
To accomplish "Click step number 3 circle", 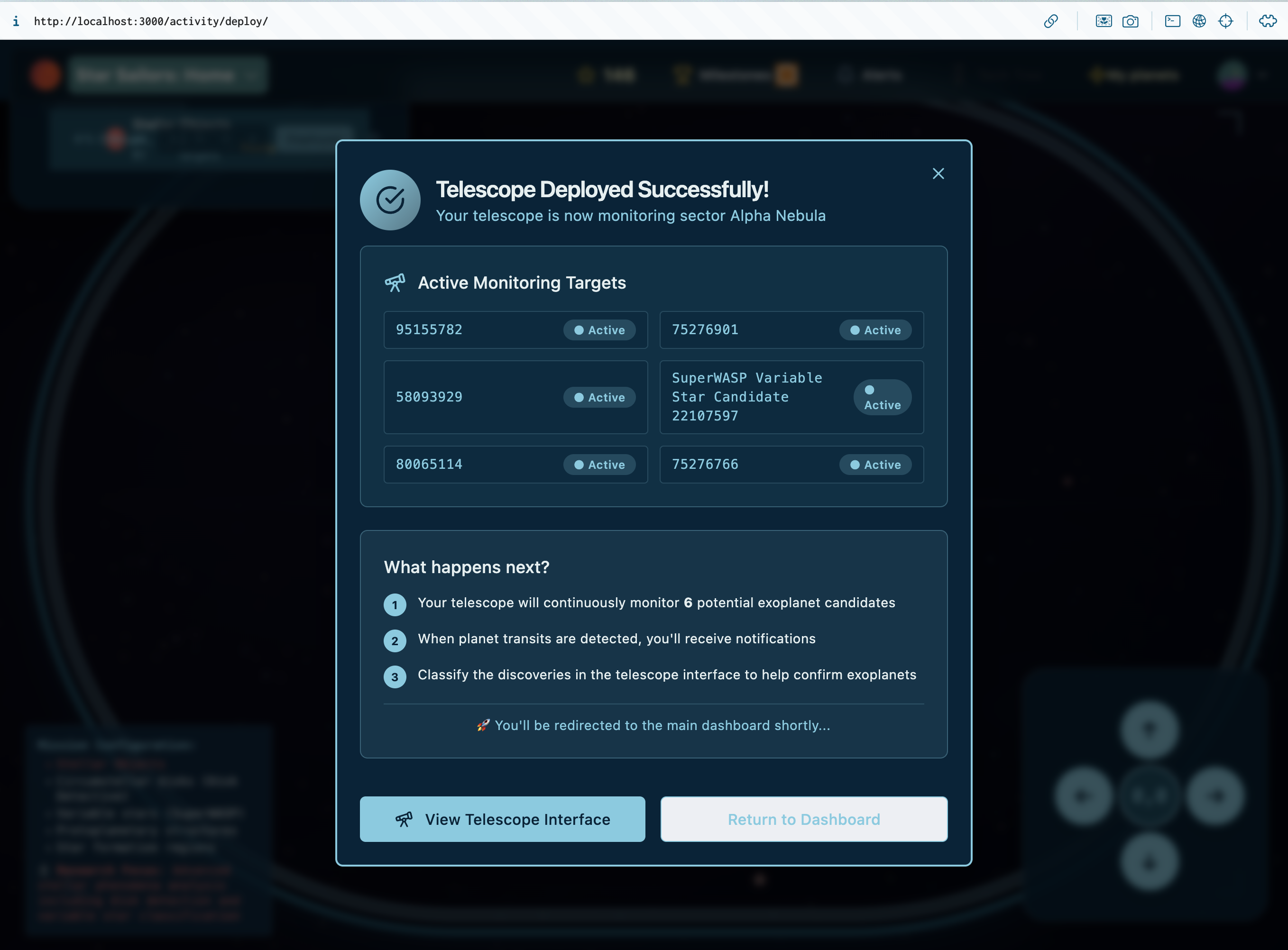I will [x=395, y=677].
